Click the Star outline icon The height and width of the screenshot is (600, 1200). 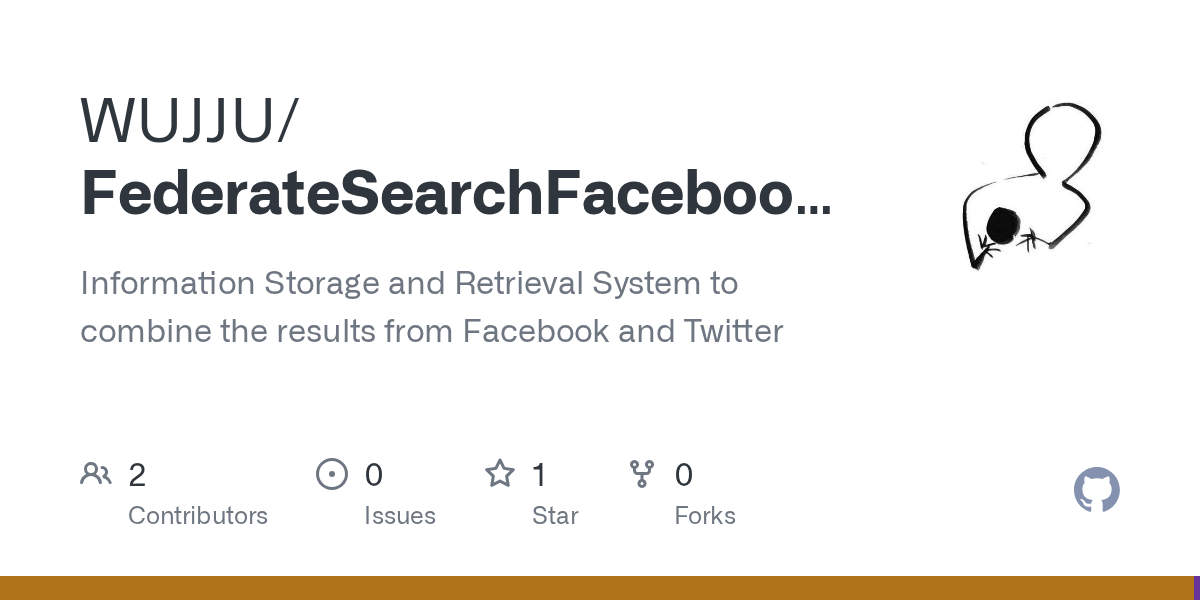499,474
